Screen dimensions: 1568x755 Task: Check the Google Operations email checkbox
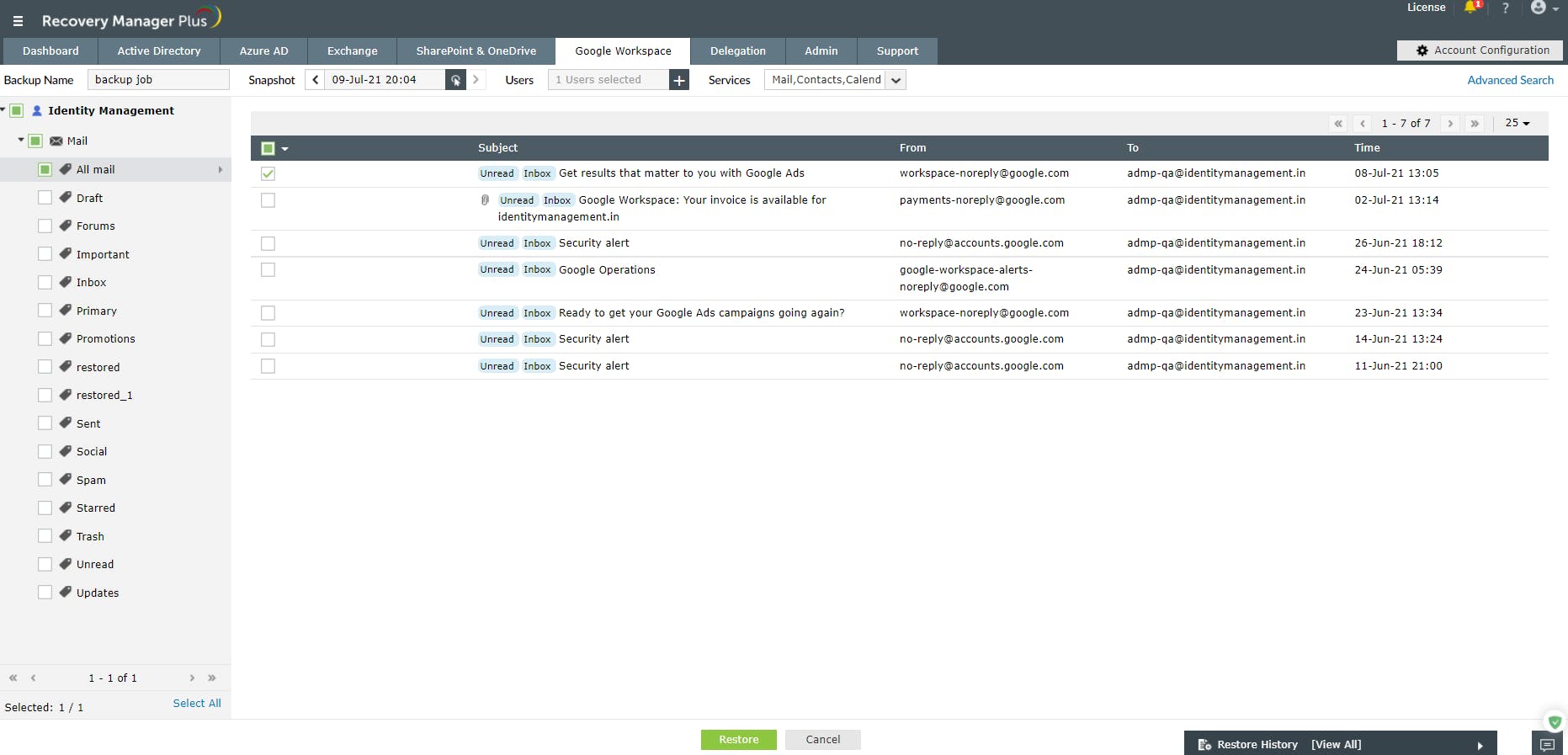point(268,270)
